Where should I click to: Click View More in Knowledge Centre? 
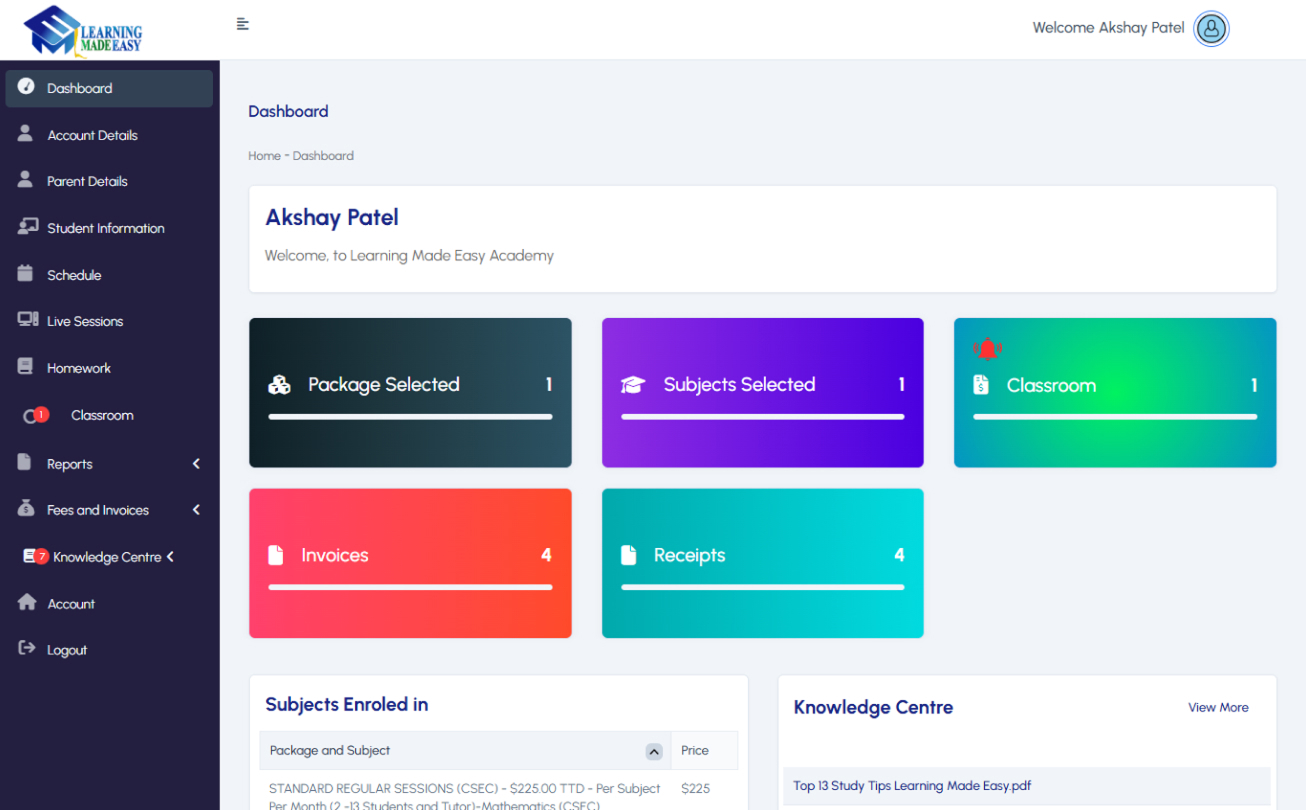point(1218,707)
